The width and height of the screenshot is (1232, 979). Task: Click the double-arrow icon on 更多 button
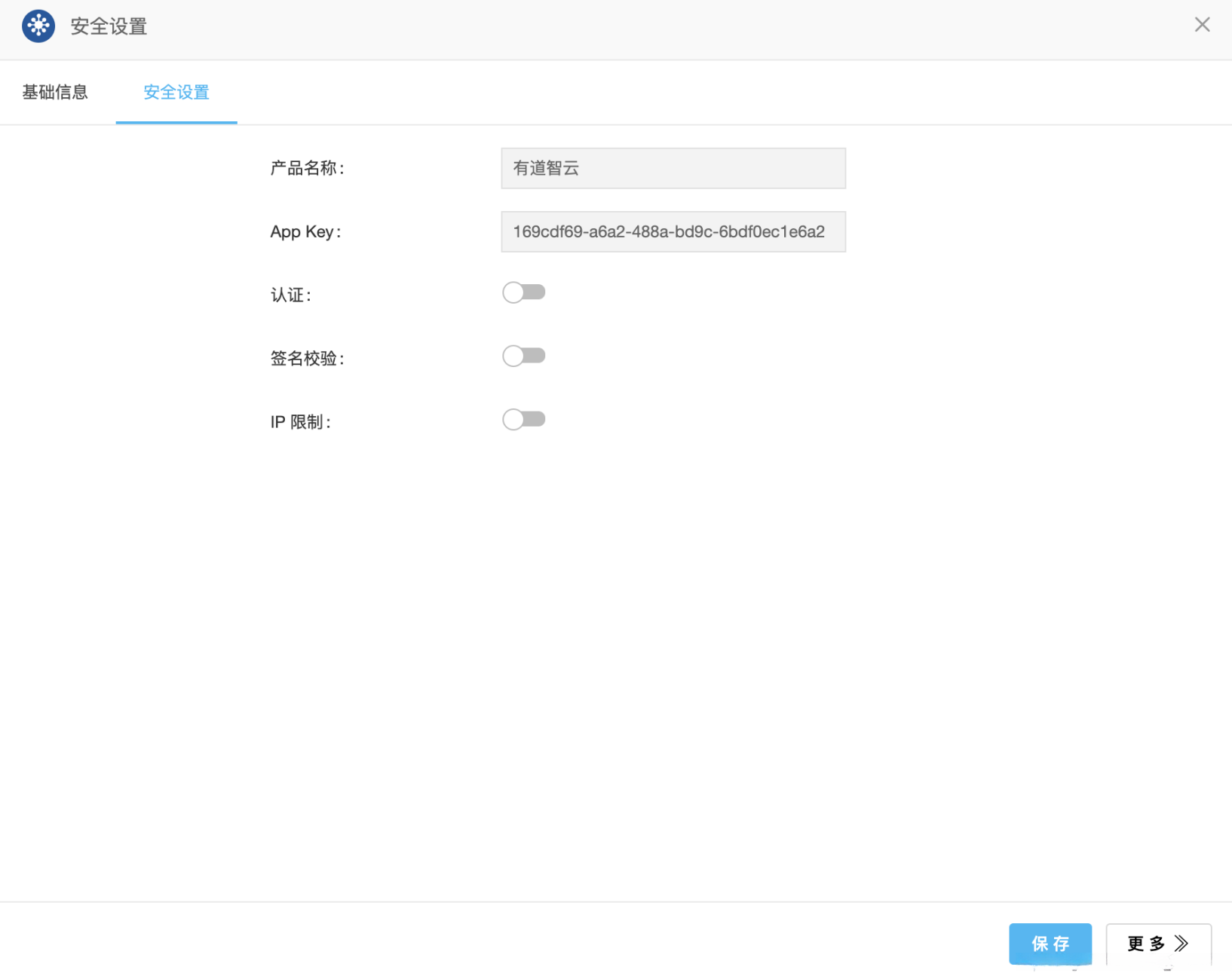coord(1181,943)
